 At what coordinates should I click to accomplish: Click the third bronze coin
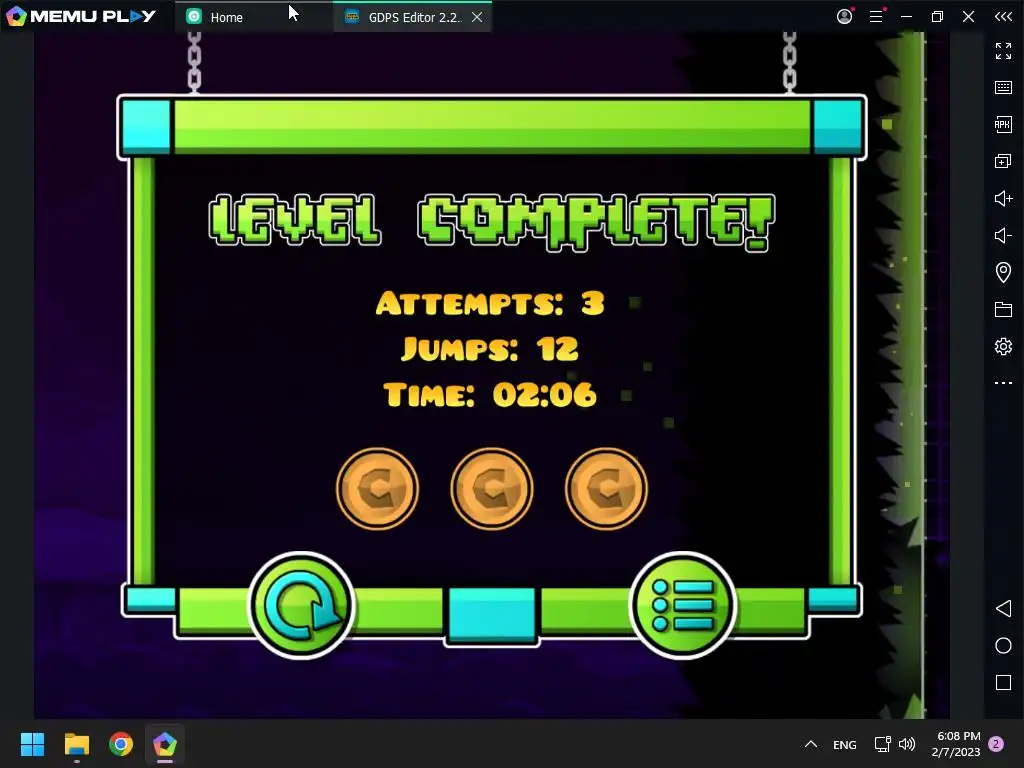point(606,488)
